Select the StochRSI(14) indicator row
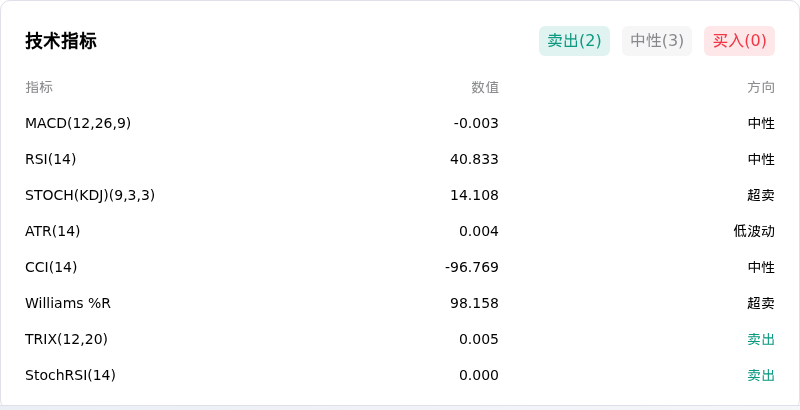The image size is (800, 410). 400,375
